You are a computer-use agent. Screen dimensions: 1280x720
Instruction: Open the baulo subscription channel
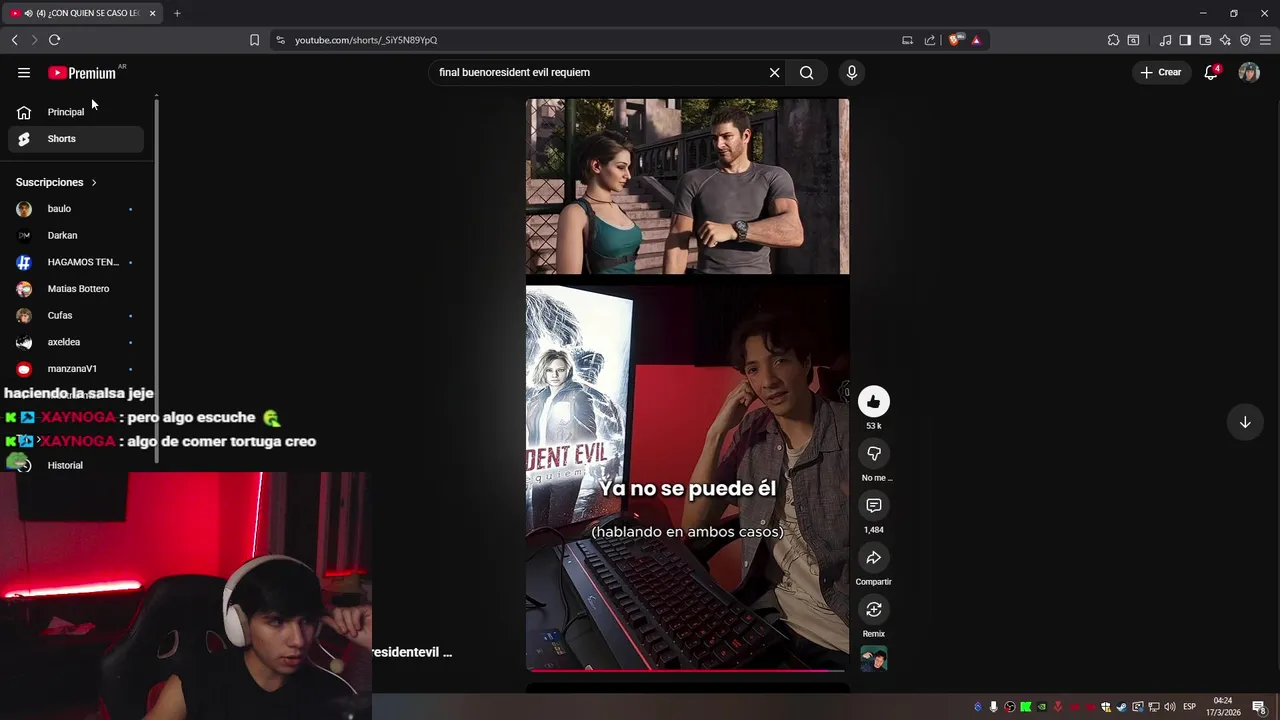(76, 209)
